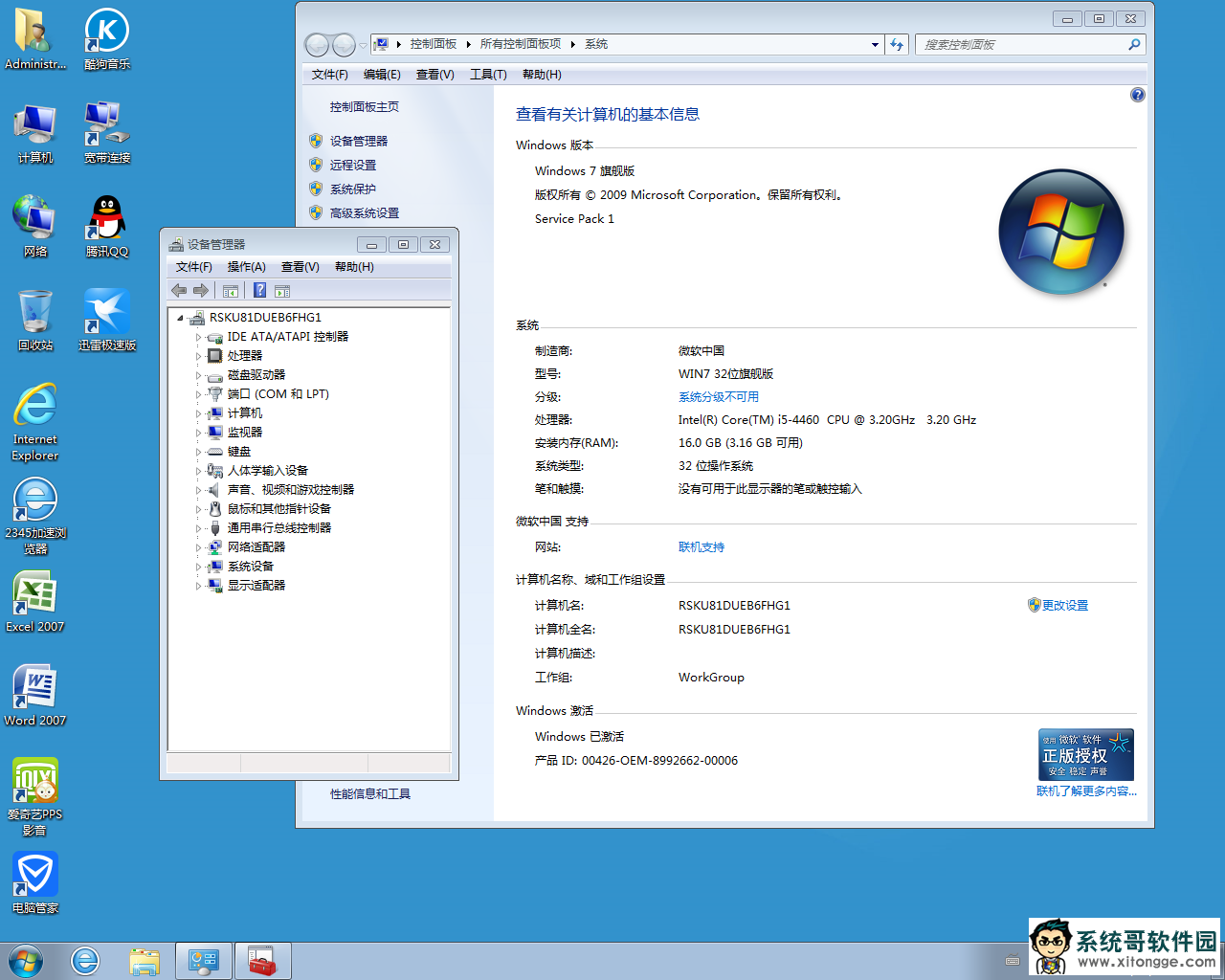Open the 高级系统设置 link
This screenshot has width=1225, height=980.
(x=365, y=212)
